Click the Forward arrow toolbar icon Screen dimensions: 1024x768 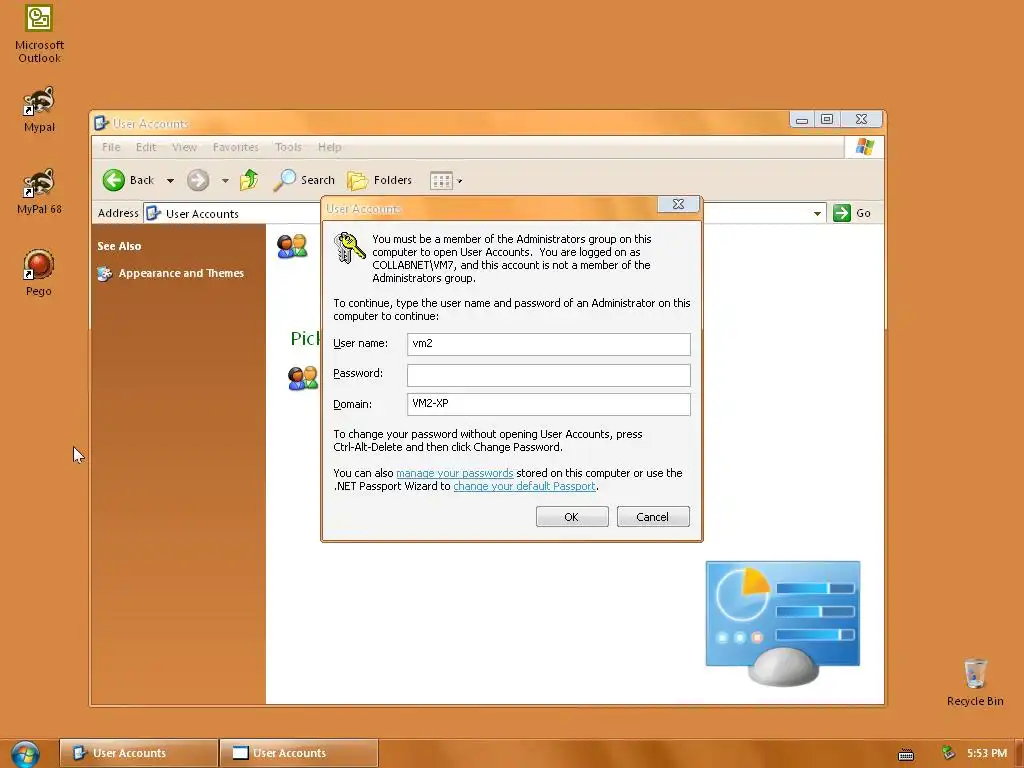[x=198, y=180]
